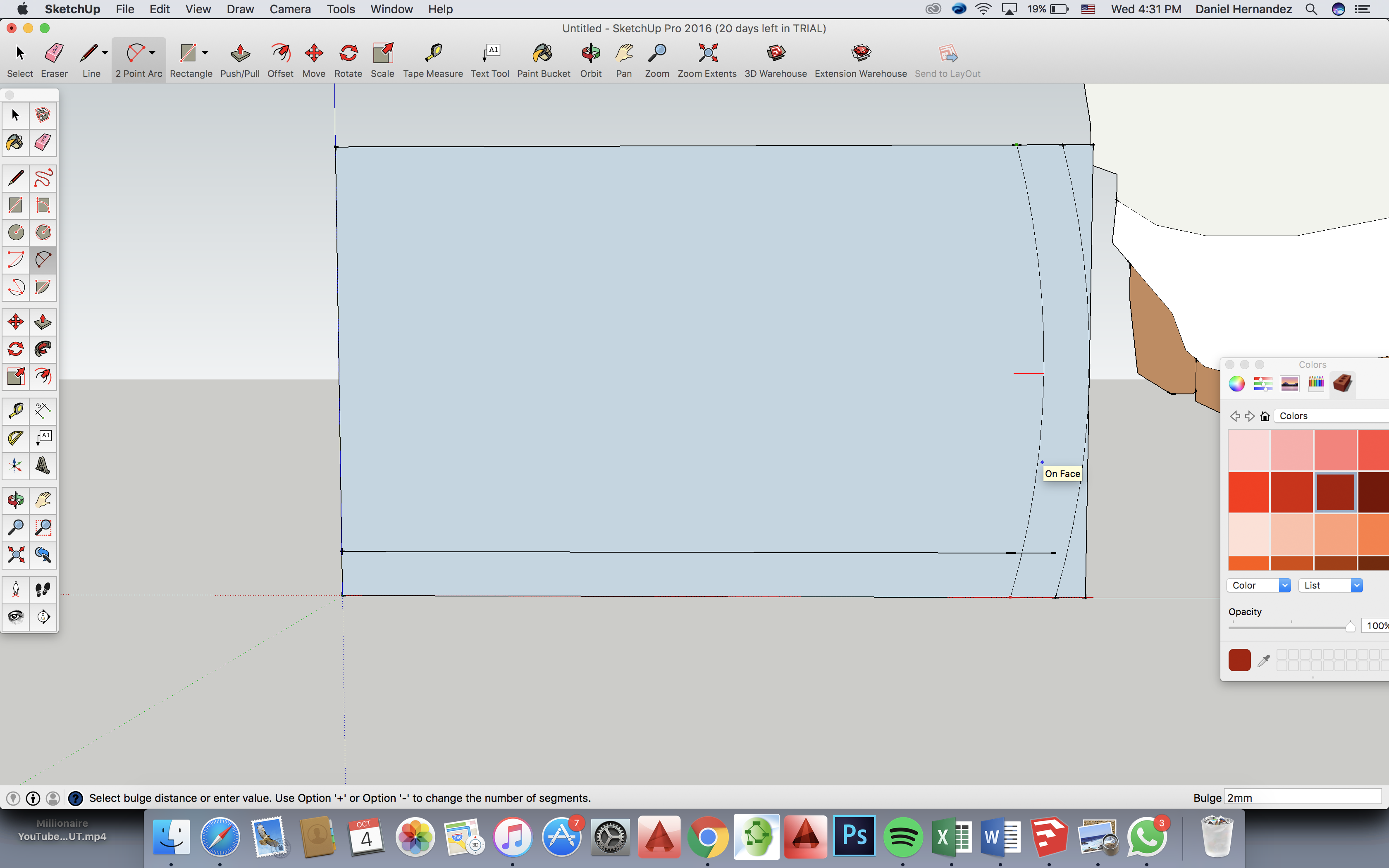Expand the 2 Point Arc dropdown arrow

(152, 53)
